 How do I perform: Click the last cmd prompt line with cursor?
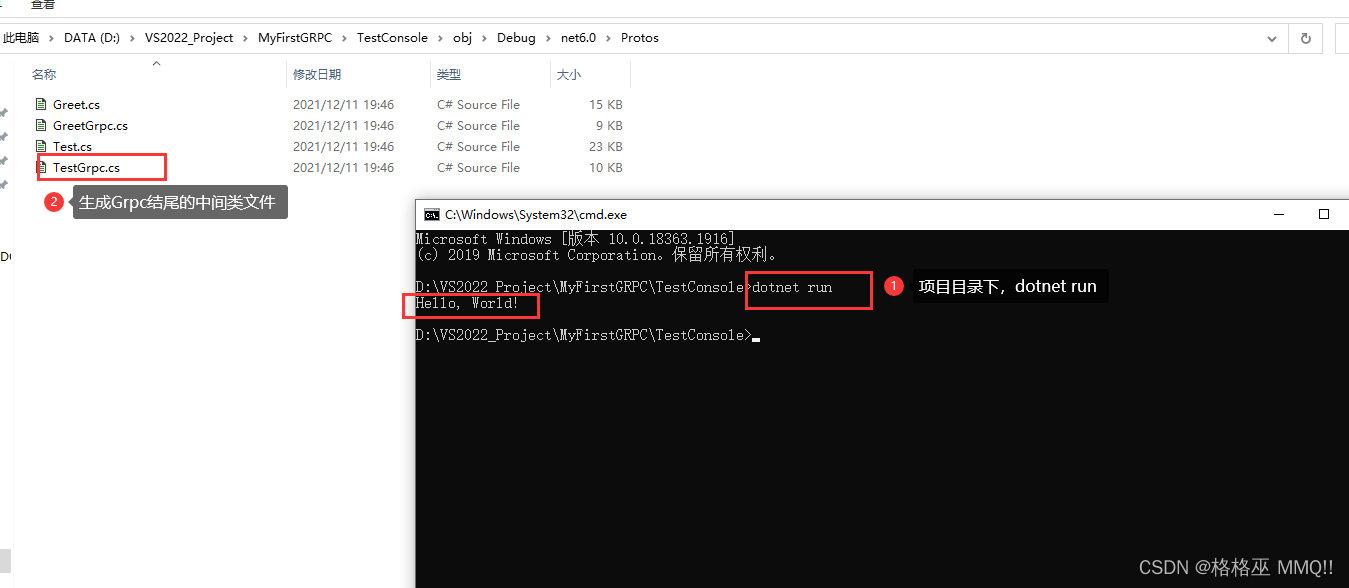pos(588,335)
